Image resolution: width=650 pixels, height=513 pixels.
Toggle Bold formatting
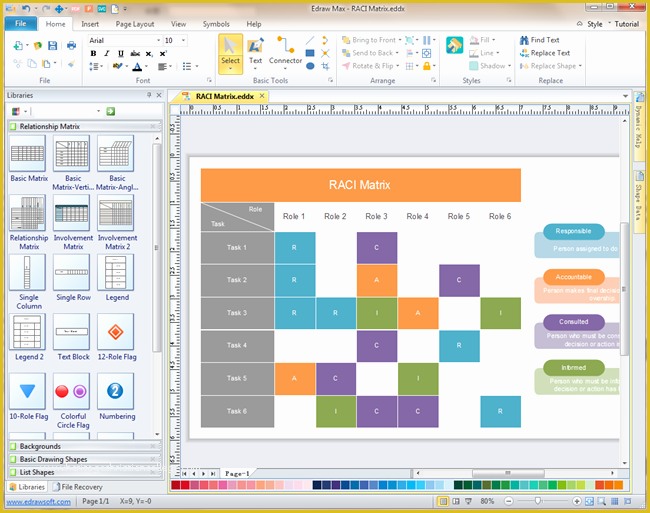(x=93, y=53)
